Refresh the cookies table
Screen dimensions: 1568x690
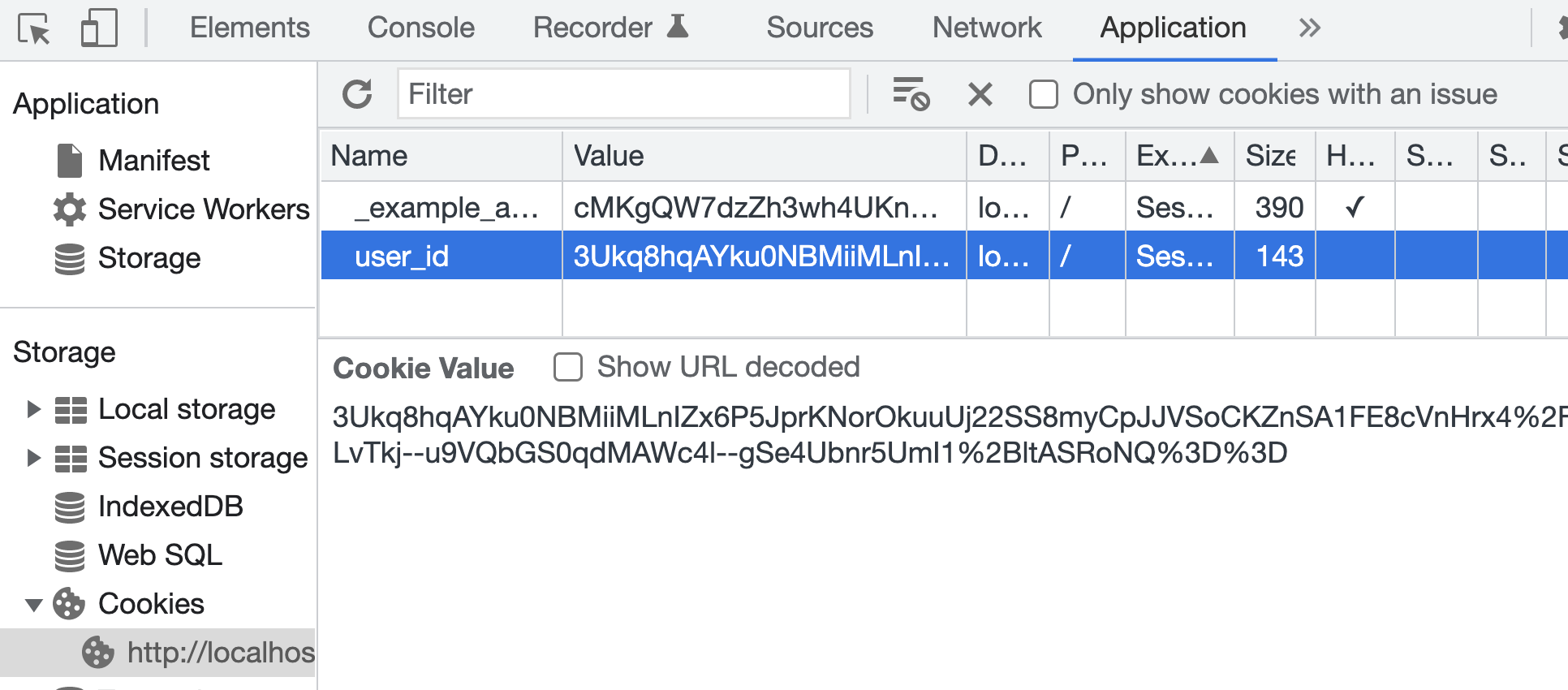pos(357,94)
